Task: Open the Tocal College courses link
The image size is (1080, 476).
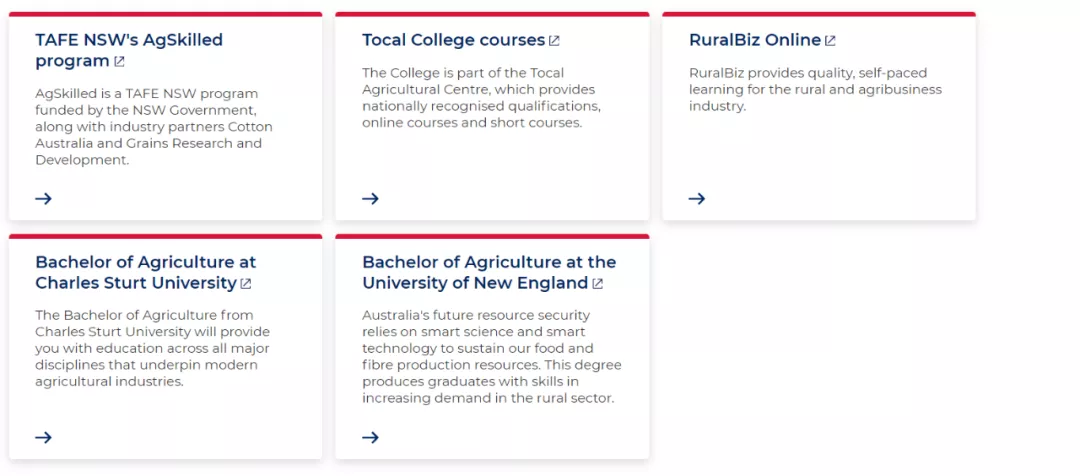Action: (453, 41)
